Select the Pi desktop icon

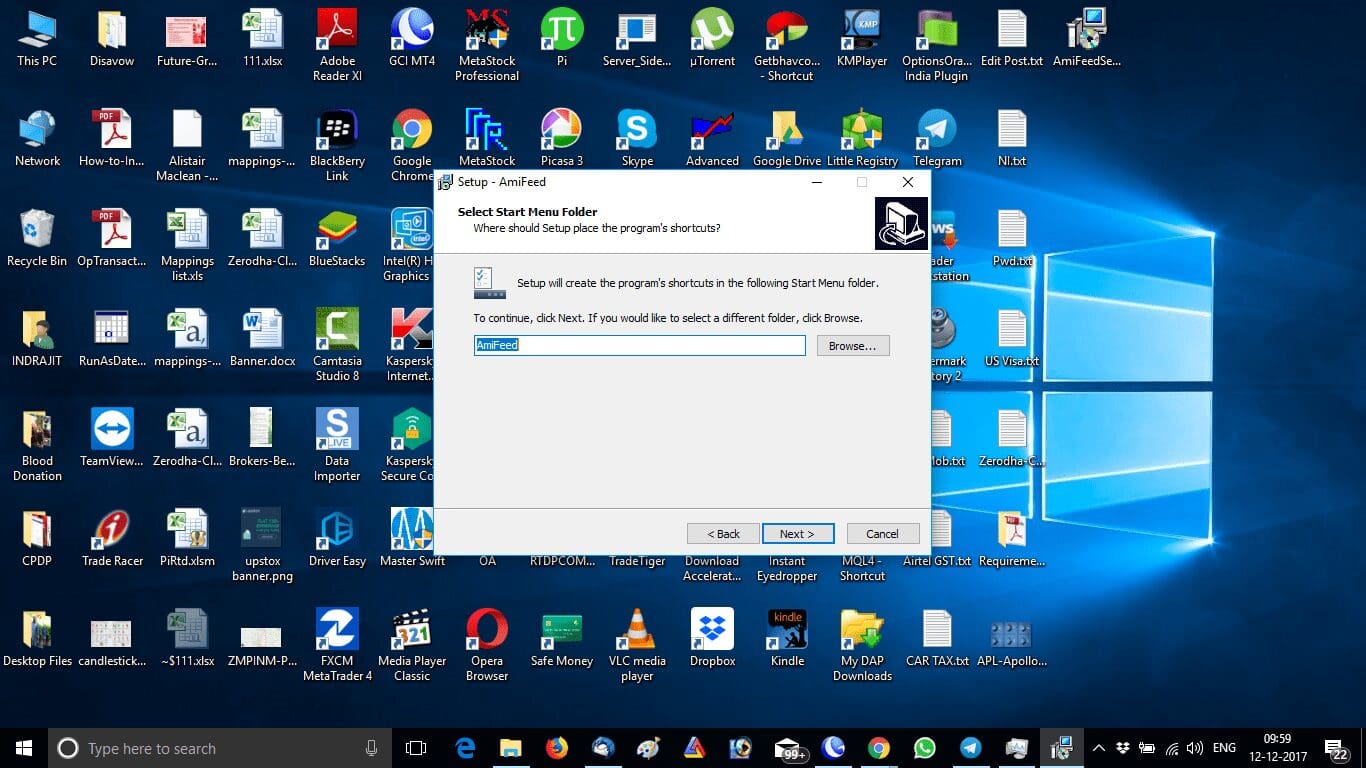(x=562, y=37)
